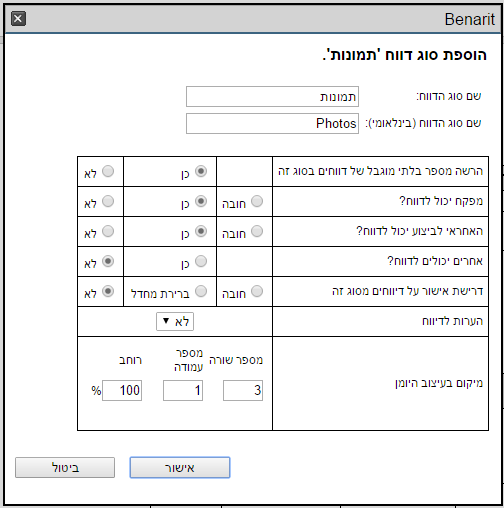Cancel with the 'ביטול' button
504x508 pixels.
click(x=65, y=467)
